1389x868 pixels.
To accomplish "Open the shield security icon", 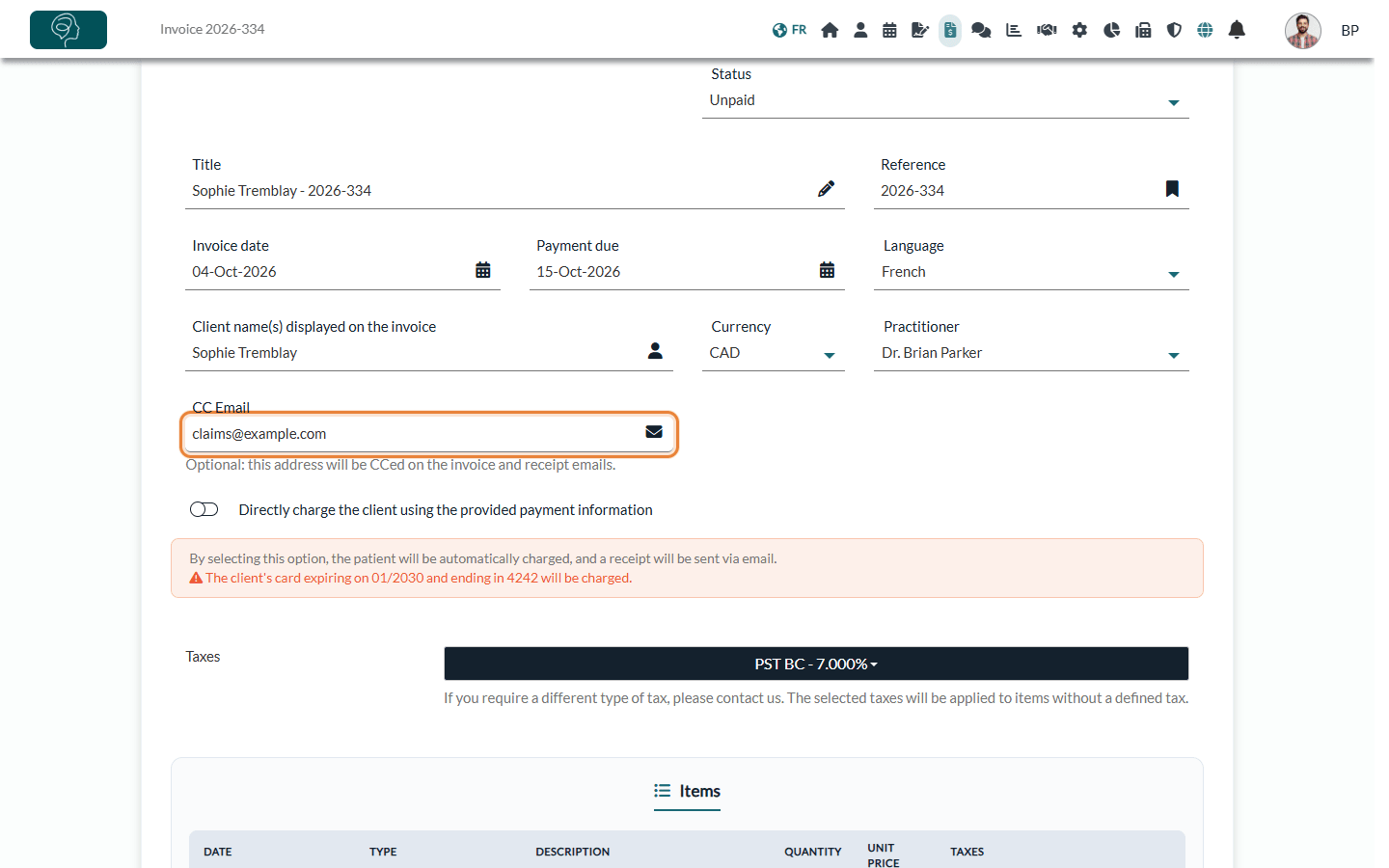I will pos(1174,30).
